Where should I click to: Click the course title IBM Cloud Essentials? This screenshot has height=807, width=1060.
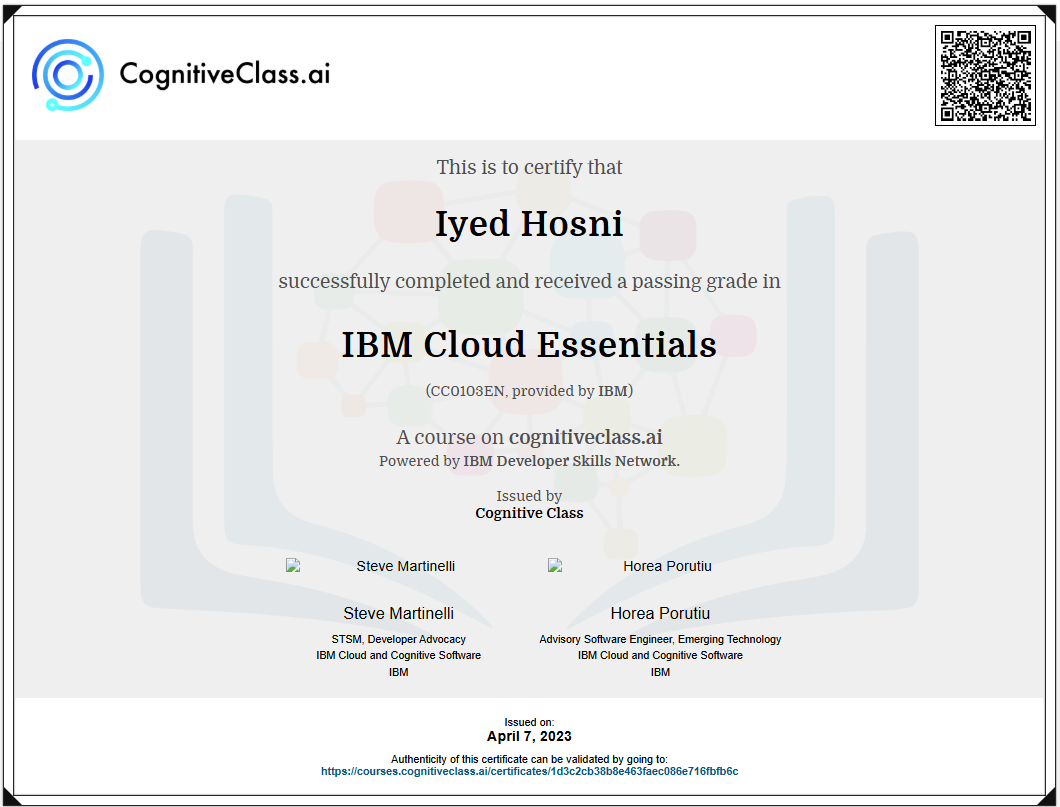tap(529, 344)
